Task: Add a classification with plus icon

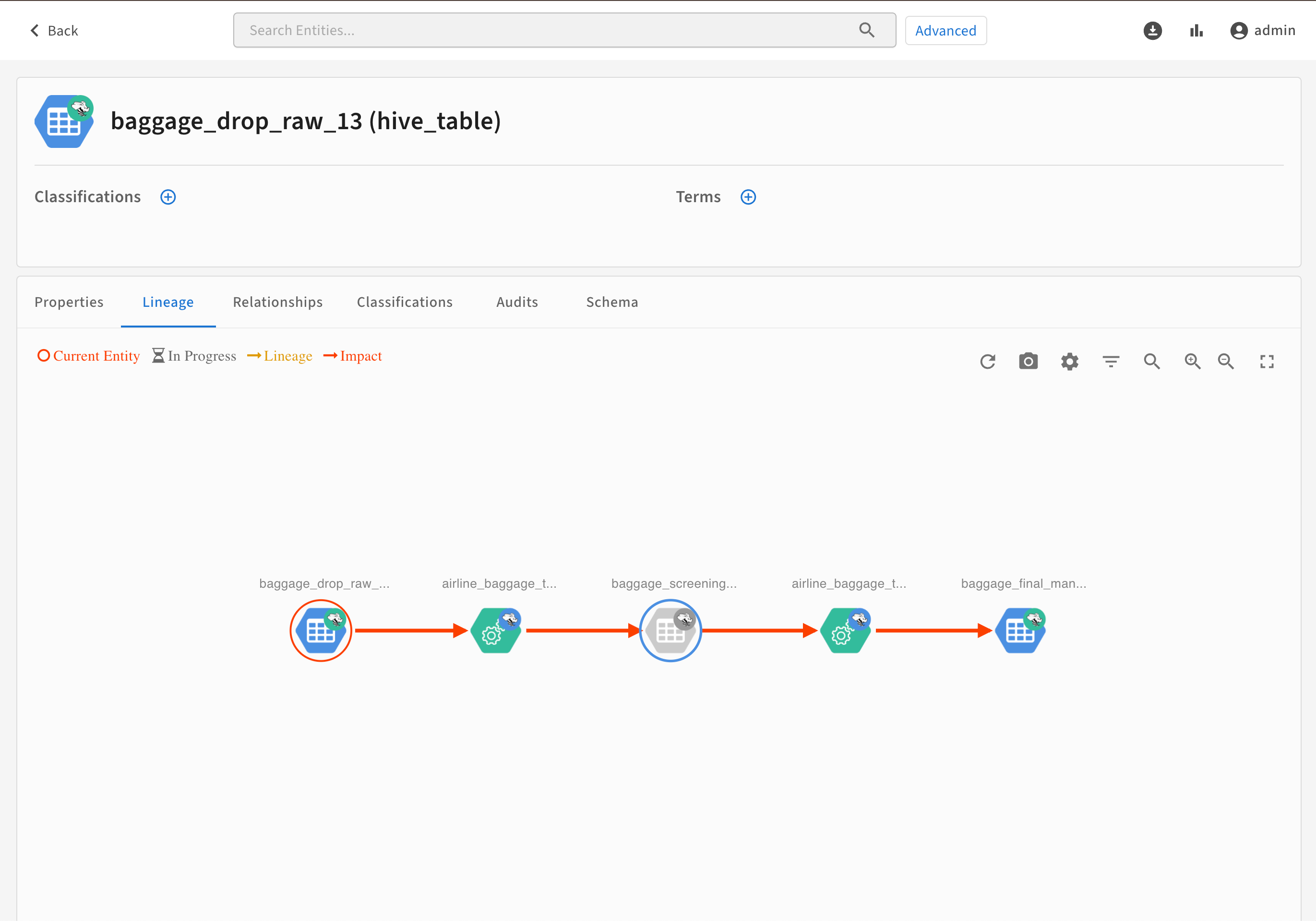Action: point(168,197)
